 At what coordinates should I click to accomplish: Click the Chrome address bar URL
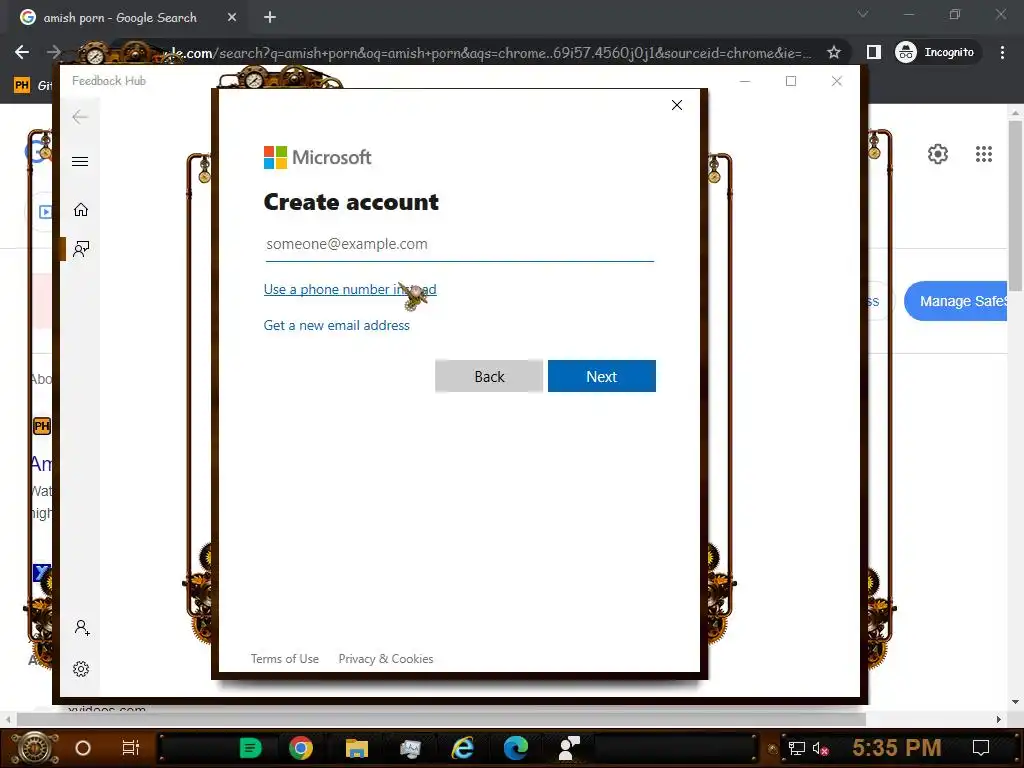point(483,53)
